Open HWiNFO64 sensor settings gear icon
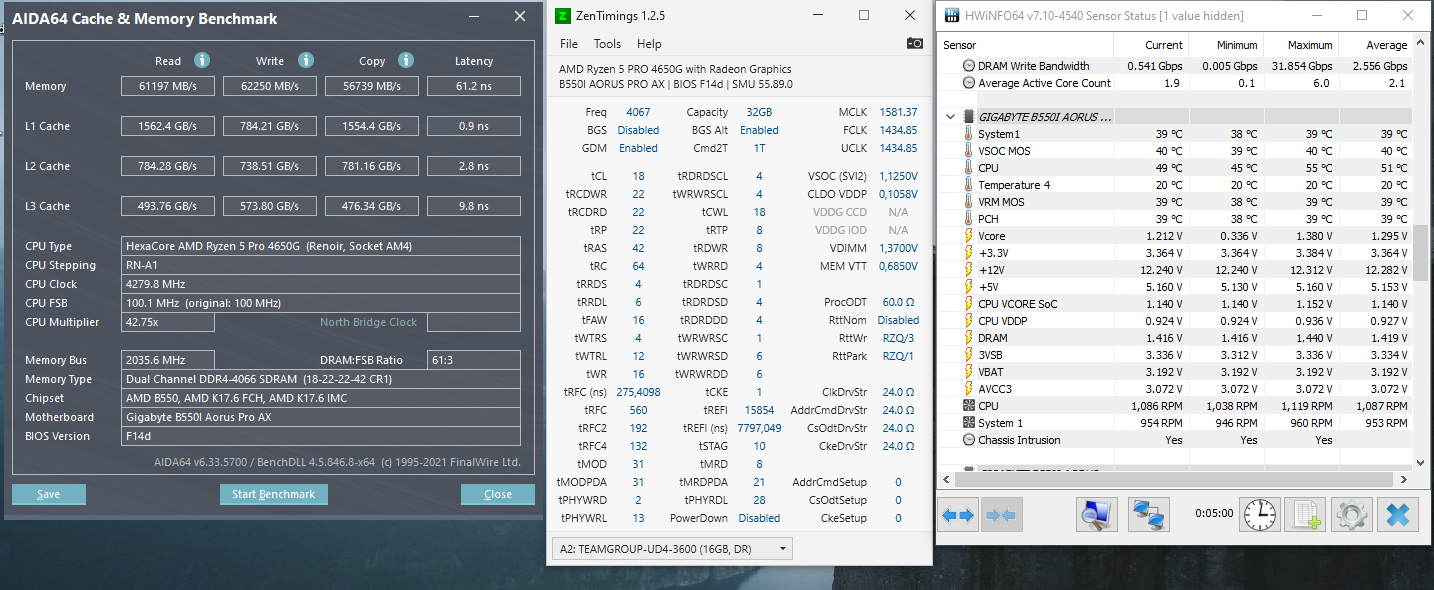 click(x=1351, y=515)
